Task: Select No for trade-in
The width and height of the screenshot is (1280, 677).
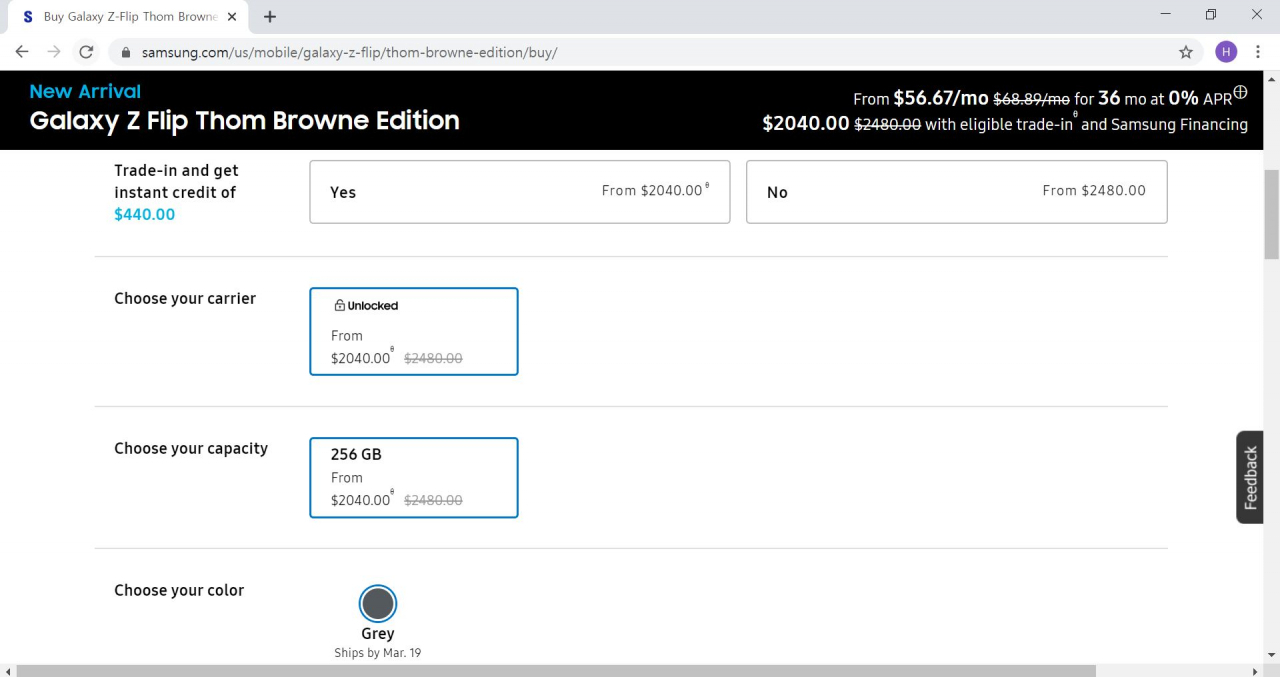Action: tap(957, 191)
